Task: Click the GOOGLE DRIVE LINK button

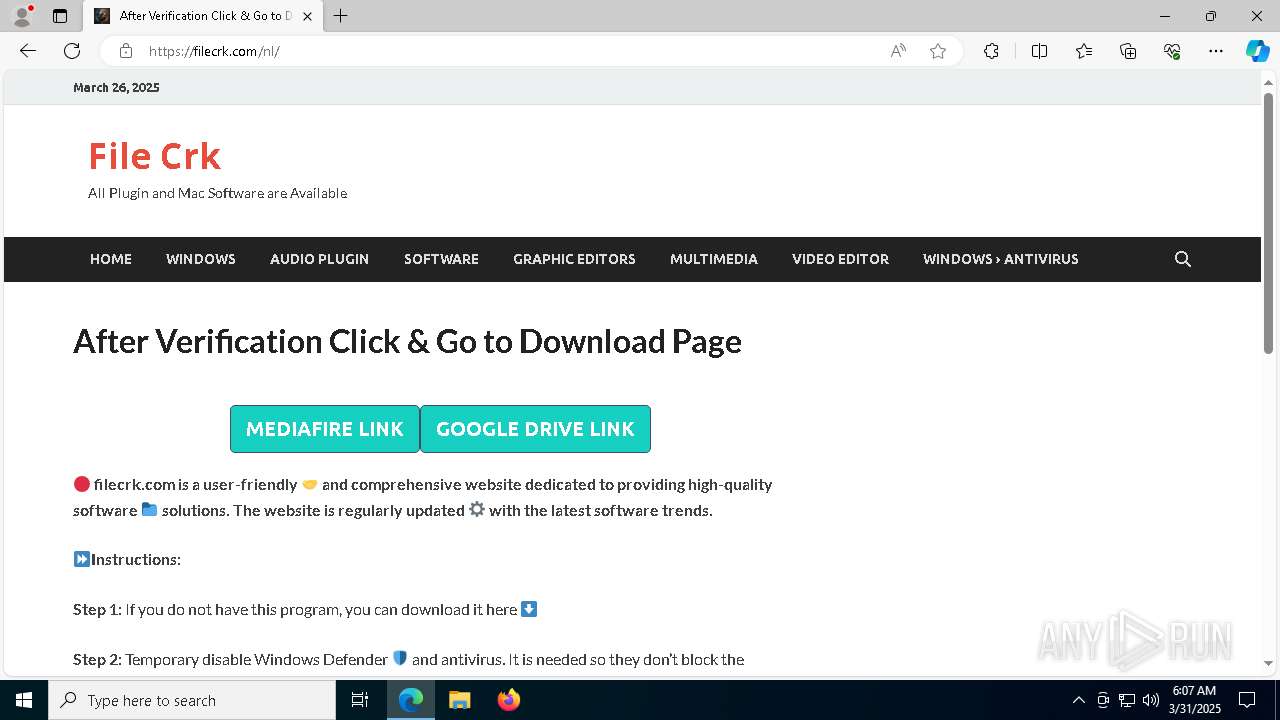Action: coord(535,429)
